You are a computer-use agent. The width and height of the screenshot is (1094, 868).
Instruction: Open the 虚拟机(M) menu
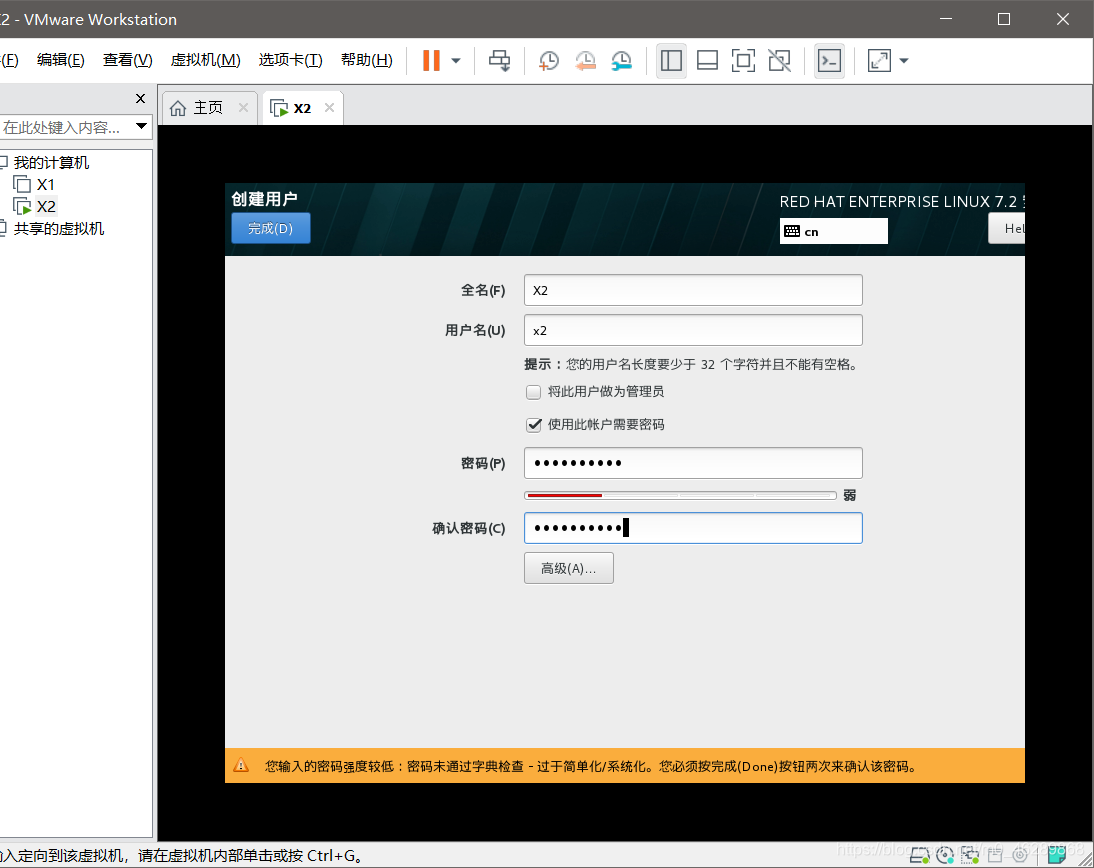[205, 60]
